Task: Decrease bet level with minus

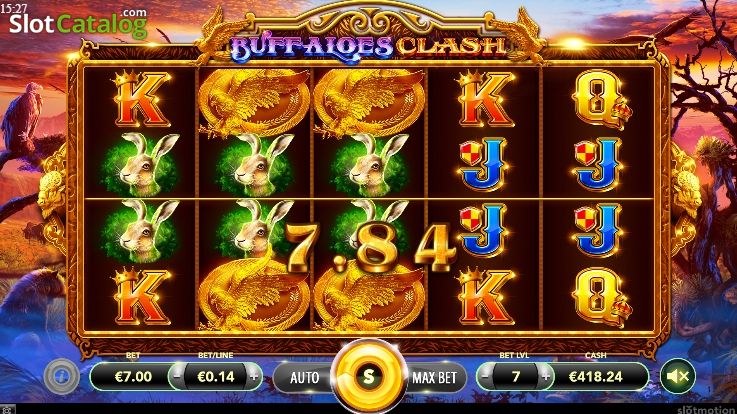Action: click(x=485, y=376)
